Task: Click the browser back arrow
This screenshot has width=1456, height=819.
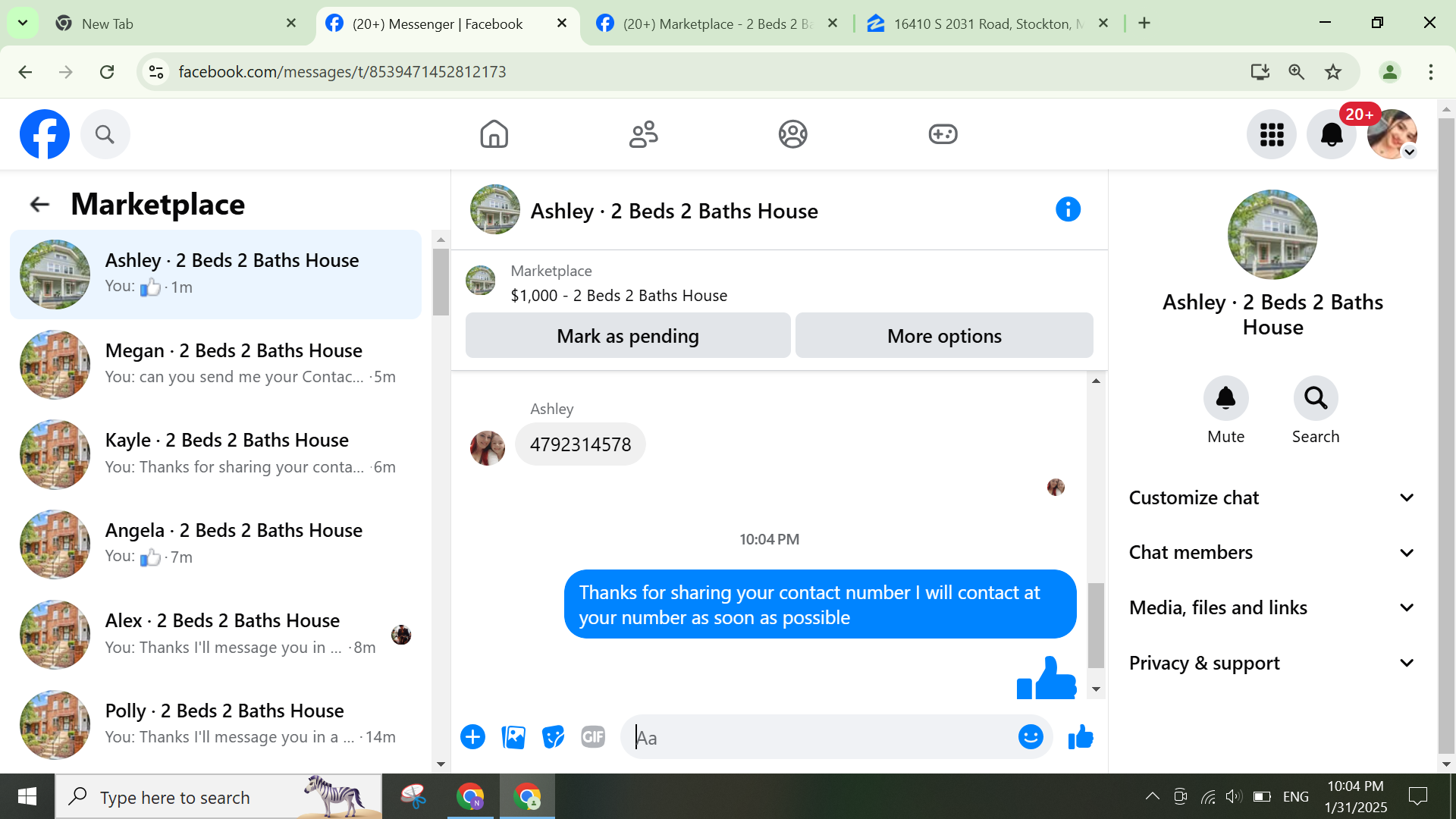Action: (25, 72)
